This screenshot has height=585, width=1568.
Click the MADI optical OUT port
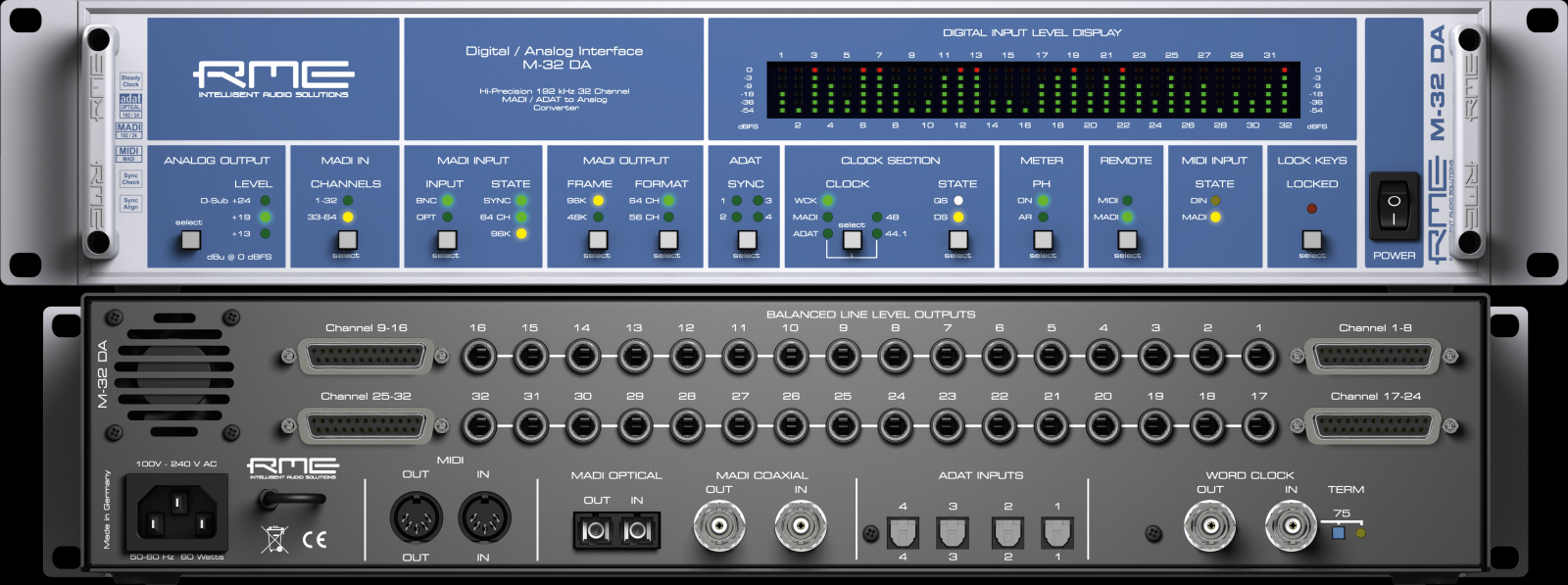click(596, 530)
